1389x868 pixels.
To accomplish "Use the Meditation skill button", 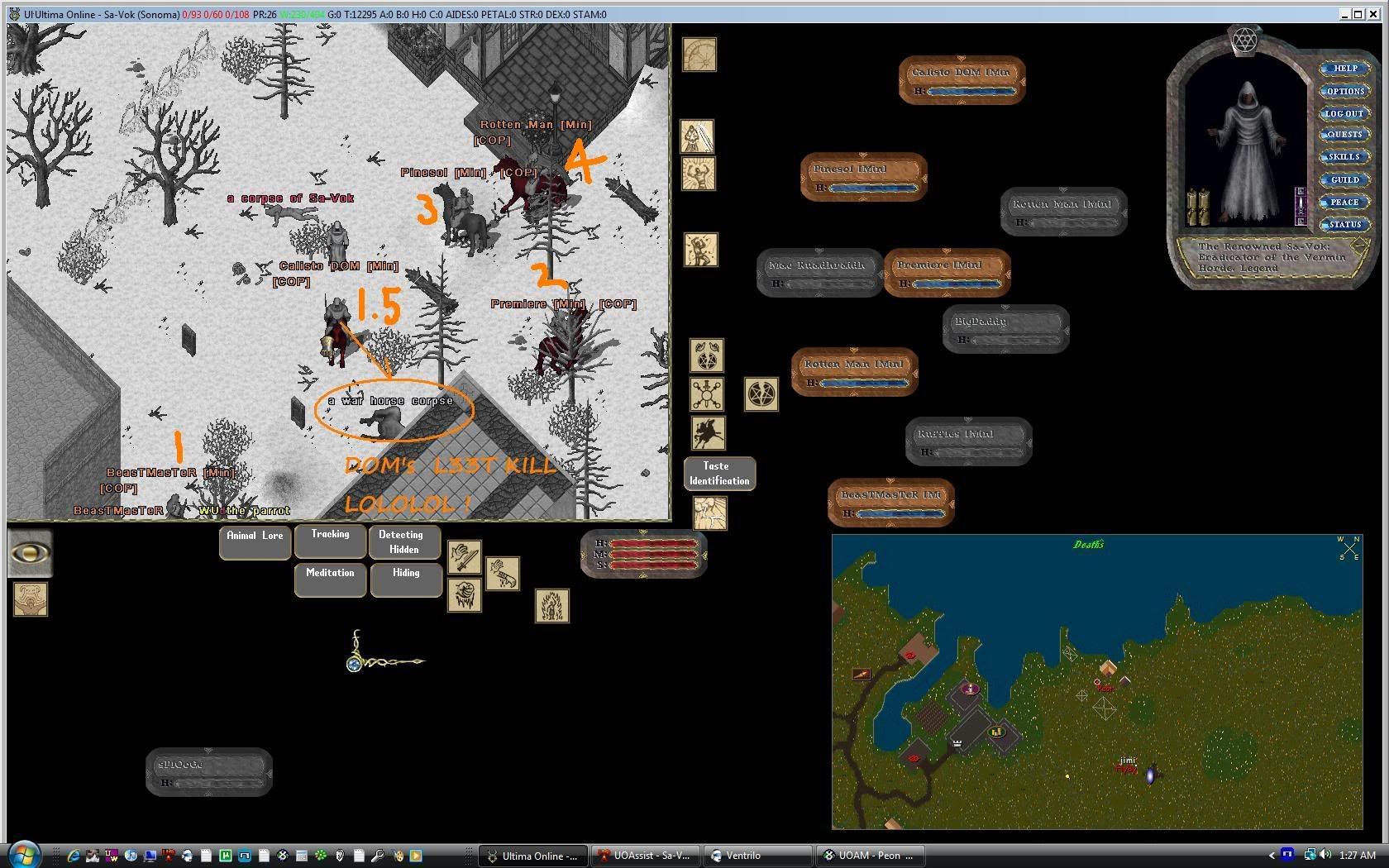I will tap(330, 579).
